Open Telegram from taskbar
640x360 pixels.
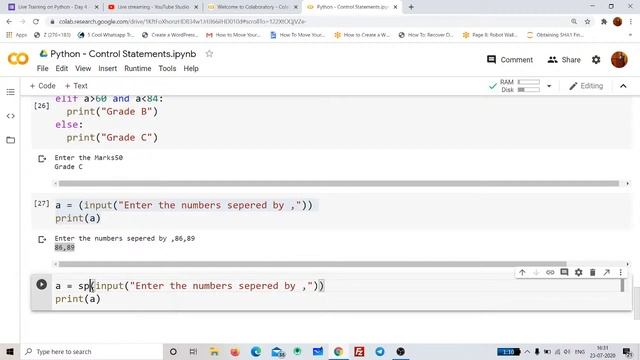pyautogui.click(x=380, y=351)
